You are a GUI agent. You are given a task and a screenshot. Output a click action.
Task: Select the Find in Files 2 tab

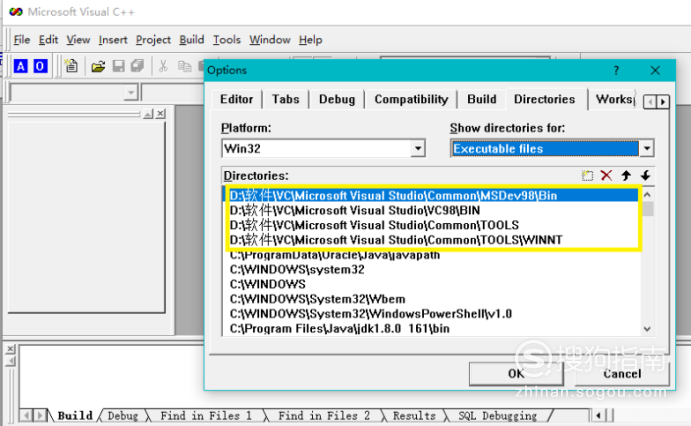(x=324, y=415)
